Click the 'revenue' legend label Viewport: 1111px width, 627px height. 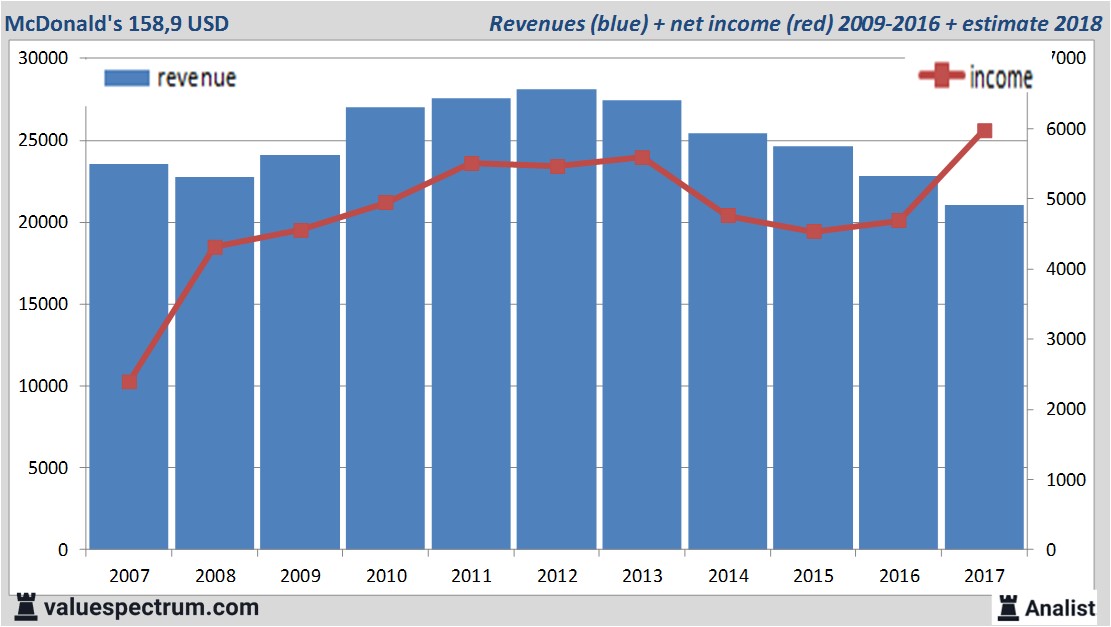point(196,78)
